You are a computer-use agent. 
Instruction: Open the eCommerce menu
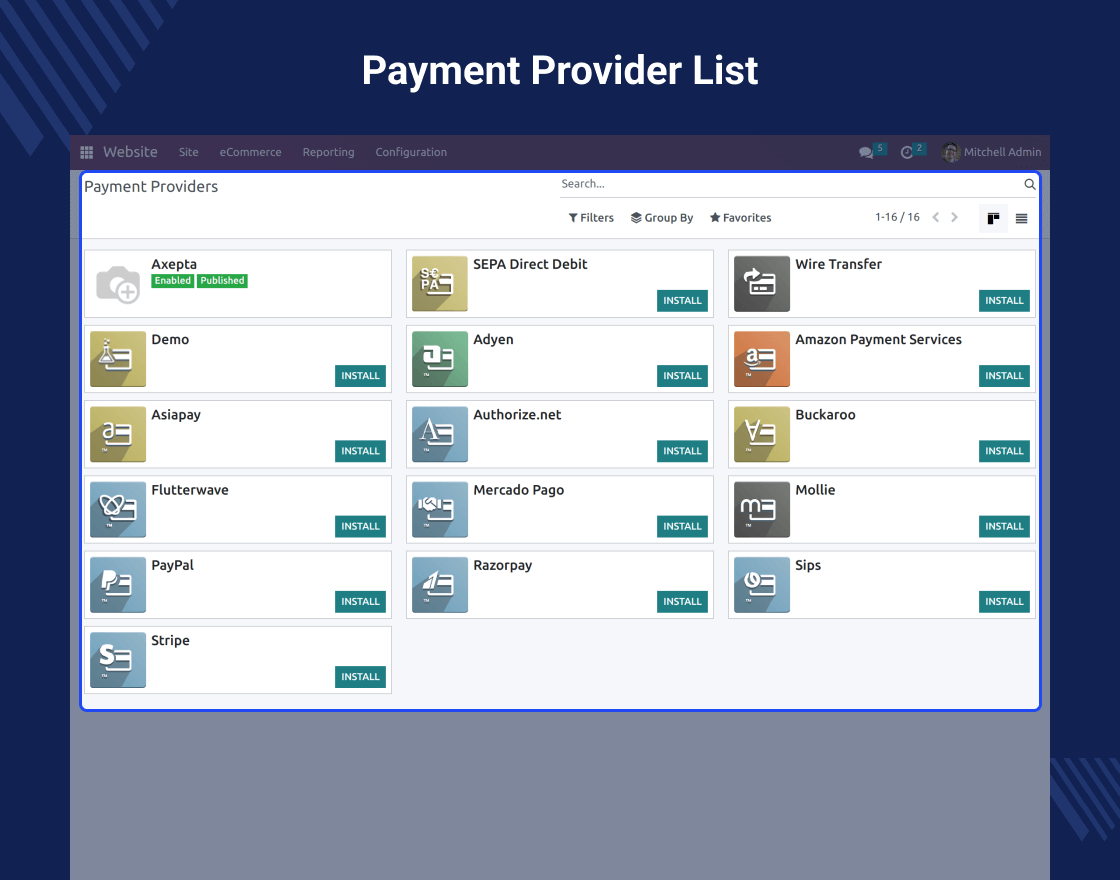click(250, 152)
